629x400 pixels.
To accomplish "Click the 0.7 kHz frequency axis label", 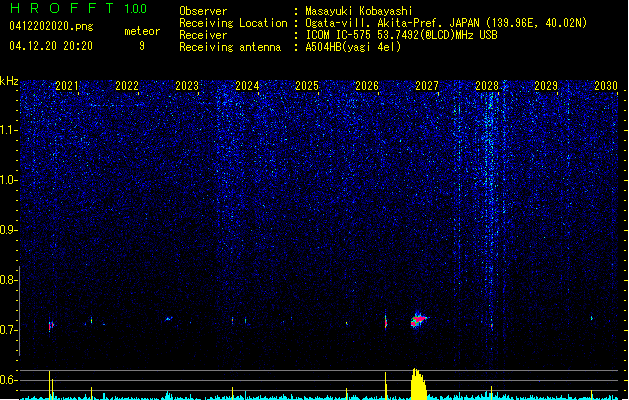I will (x=9, y=330).
